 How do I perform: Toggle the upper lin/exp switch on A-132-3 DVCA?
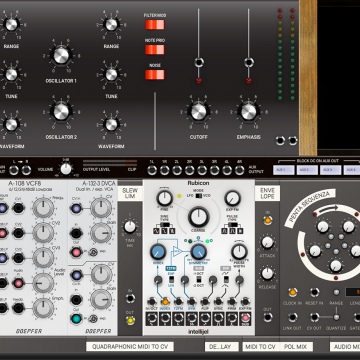94,252
